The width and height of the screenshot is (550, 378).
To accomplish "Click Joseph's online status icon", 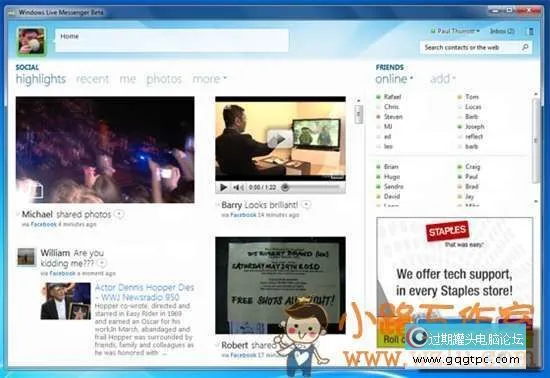I will pyautogui.click(x=460, y=127).
